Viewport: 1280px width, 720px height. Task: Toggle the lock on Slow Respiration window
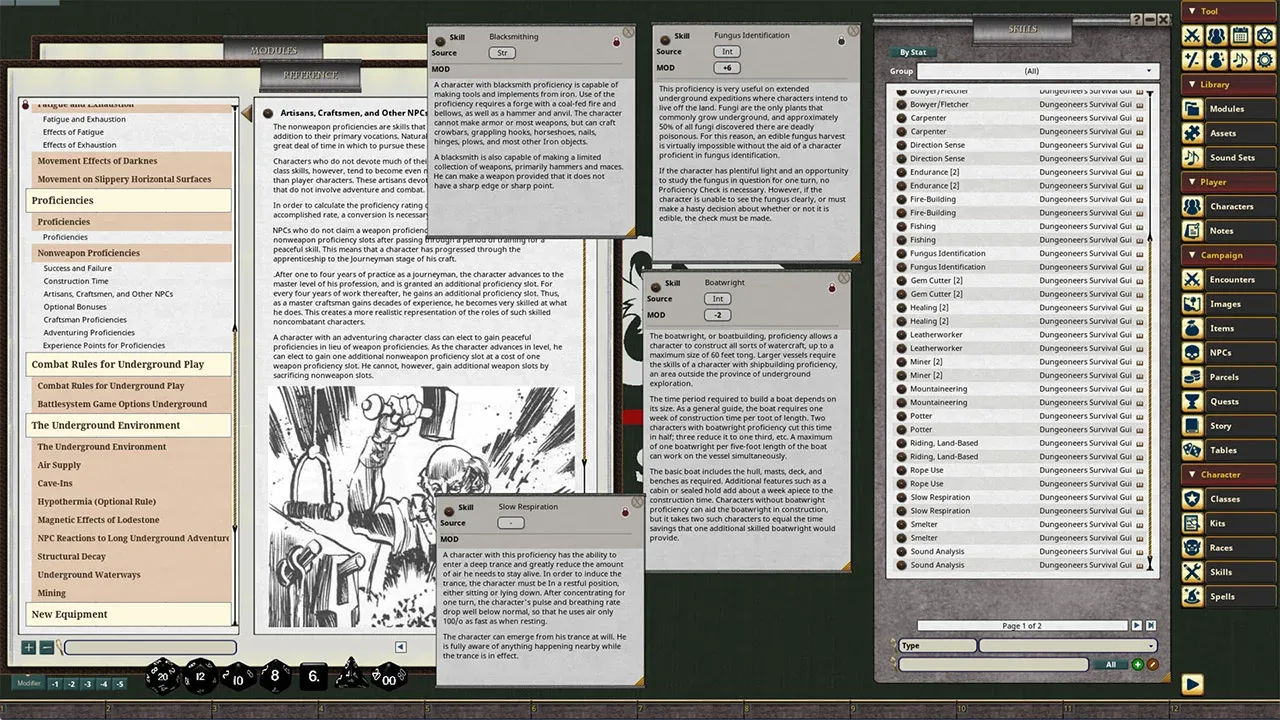pyautogui.click(x=625, y=510)
